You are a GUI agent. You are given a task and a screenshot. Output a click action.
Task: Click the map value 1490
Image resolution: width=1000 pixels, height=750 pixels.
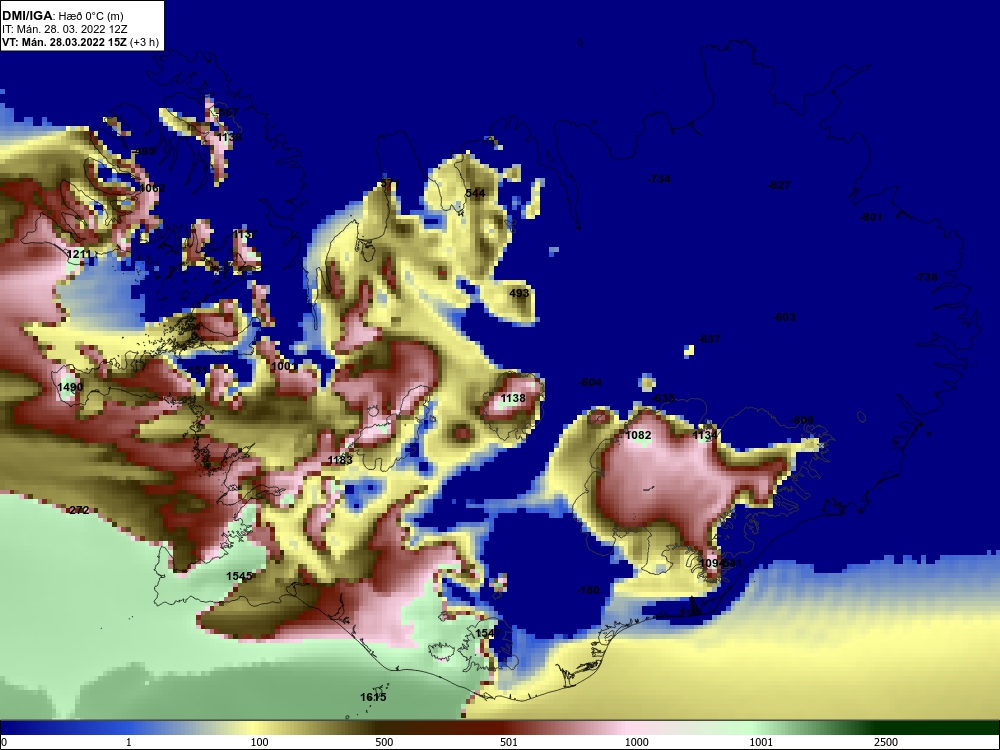tap(70, 387)
